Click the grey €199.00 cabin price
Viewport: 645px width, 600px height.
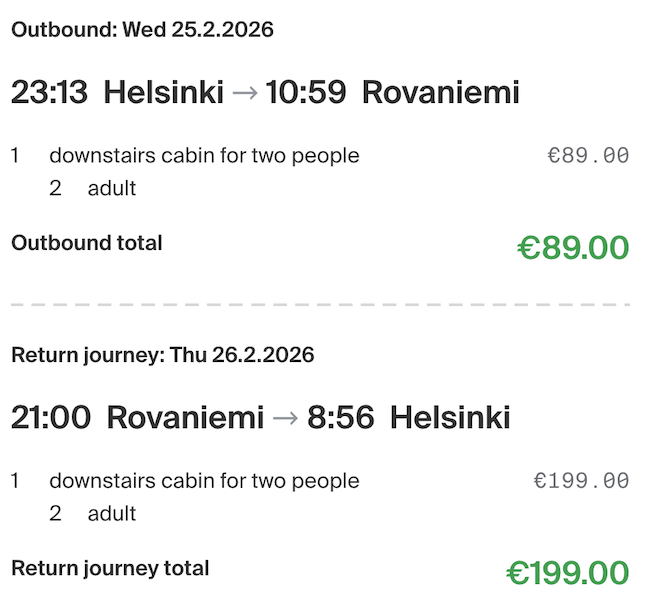pyautogui.click(x=581, y=481)
